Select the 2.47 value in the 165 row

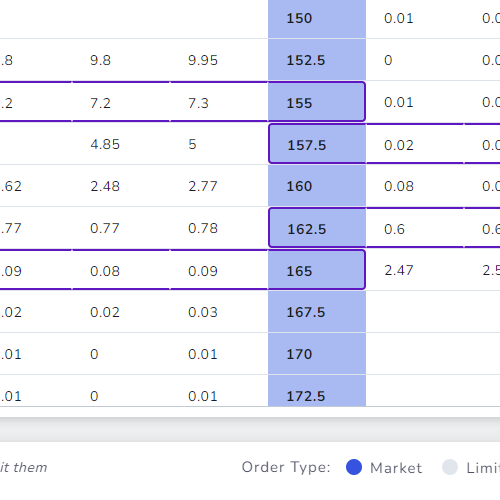(x=399, y=270)
